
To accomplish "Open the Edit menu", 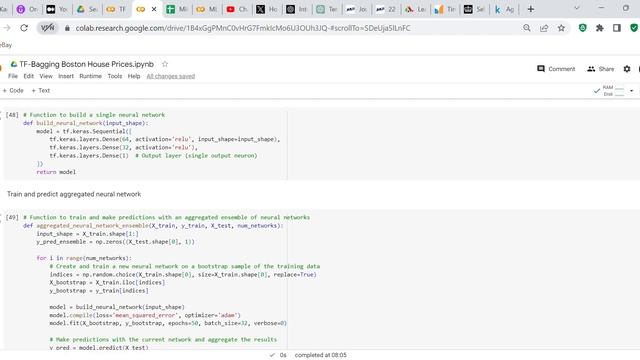I will point(29,76).
